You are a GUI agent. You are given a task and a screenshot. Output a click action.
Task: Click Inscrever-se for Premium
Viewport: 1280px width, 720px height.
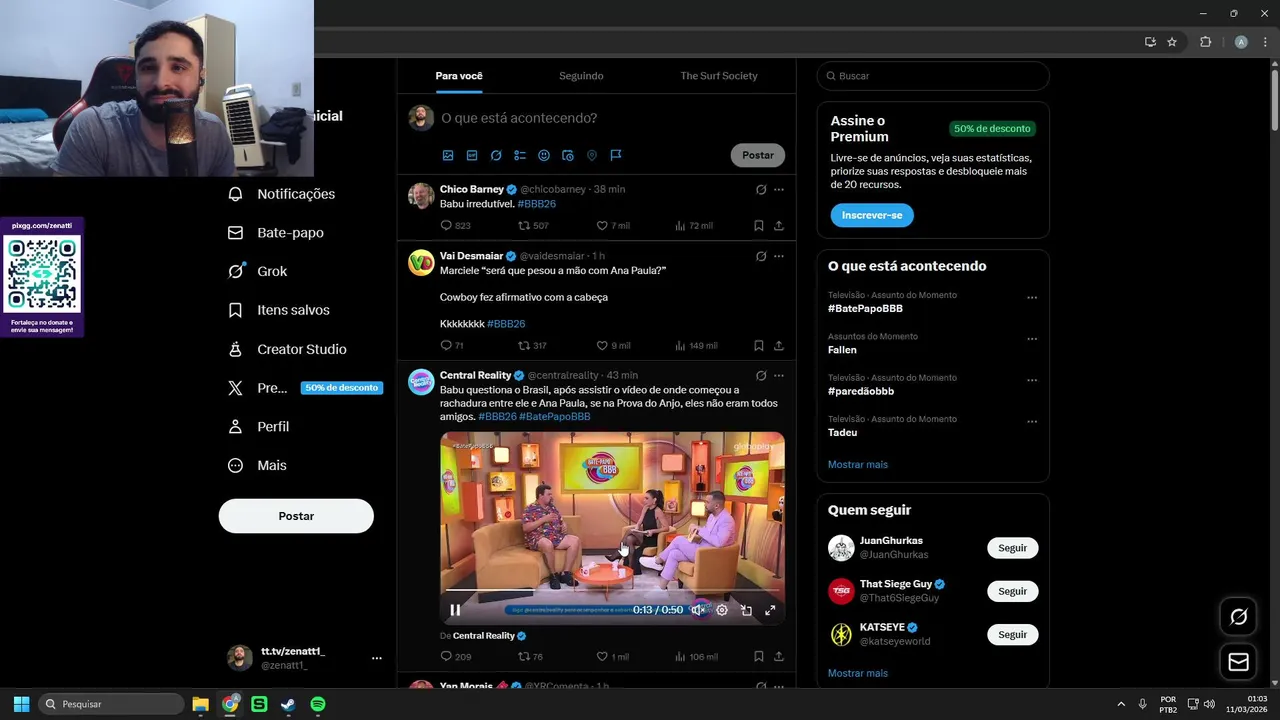click(x=872, y=215)
